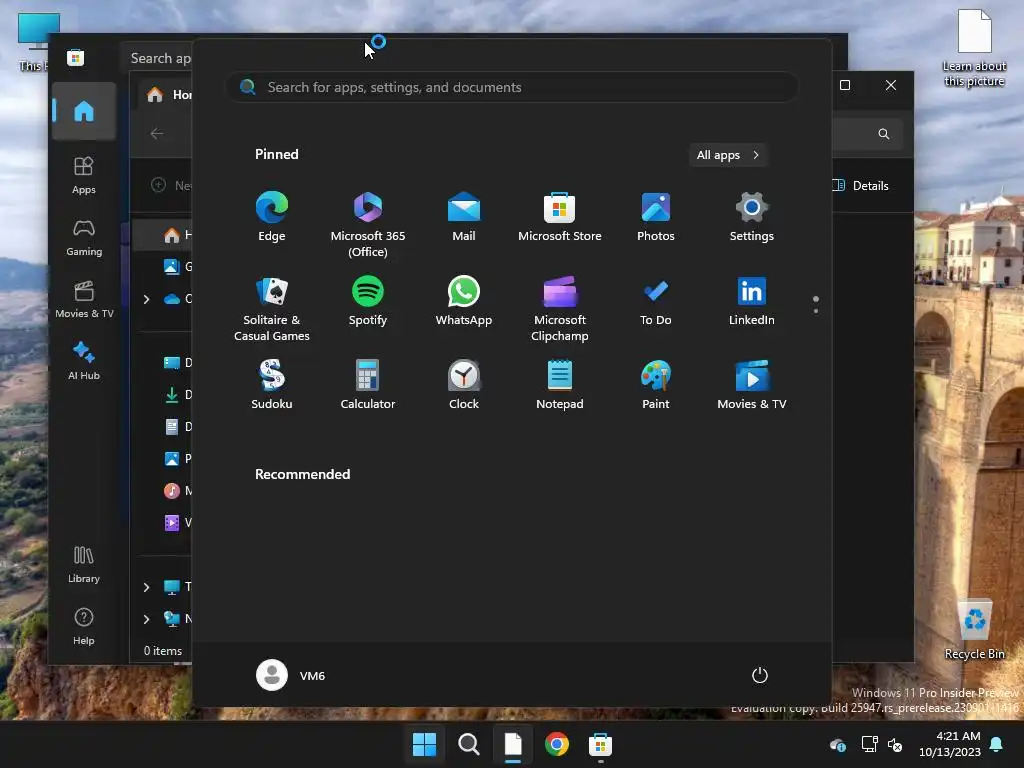Open Help in Microsoft Store sidebar
The image size is (1024, 768).
84,626
